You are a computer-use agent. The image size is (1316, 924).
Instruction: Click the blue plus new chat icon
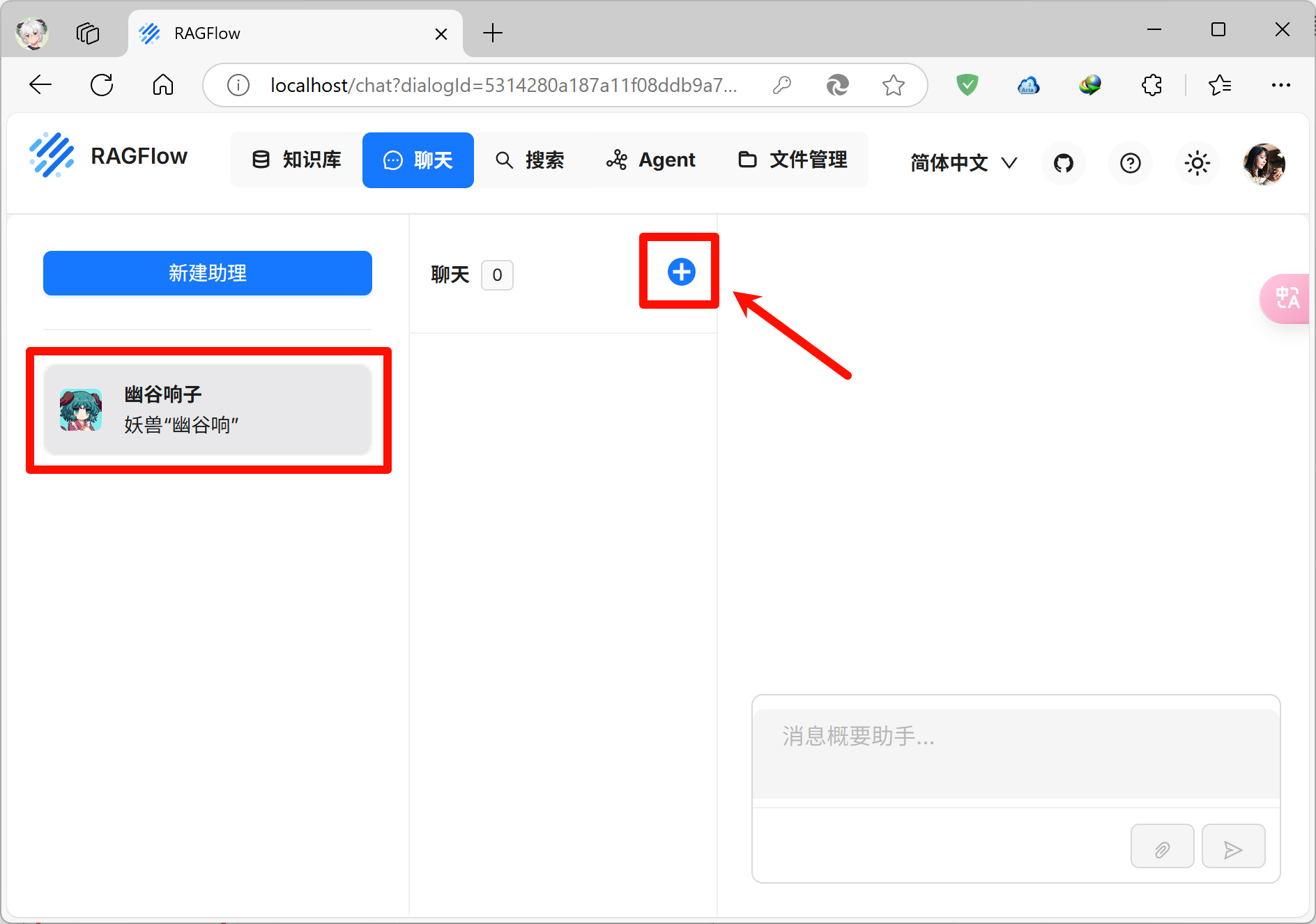point(681,272)
